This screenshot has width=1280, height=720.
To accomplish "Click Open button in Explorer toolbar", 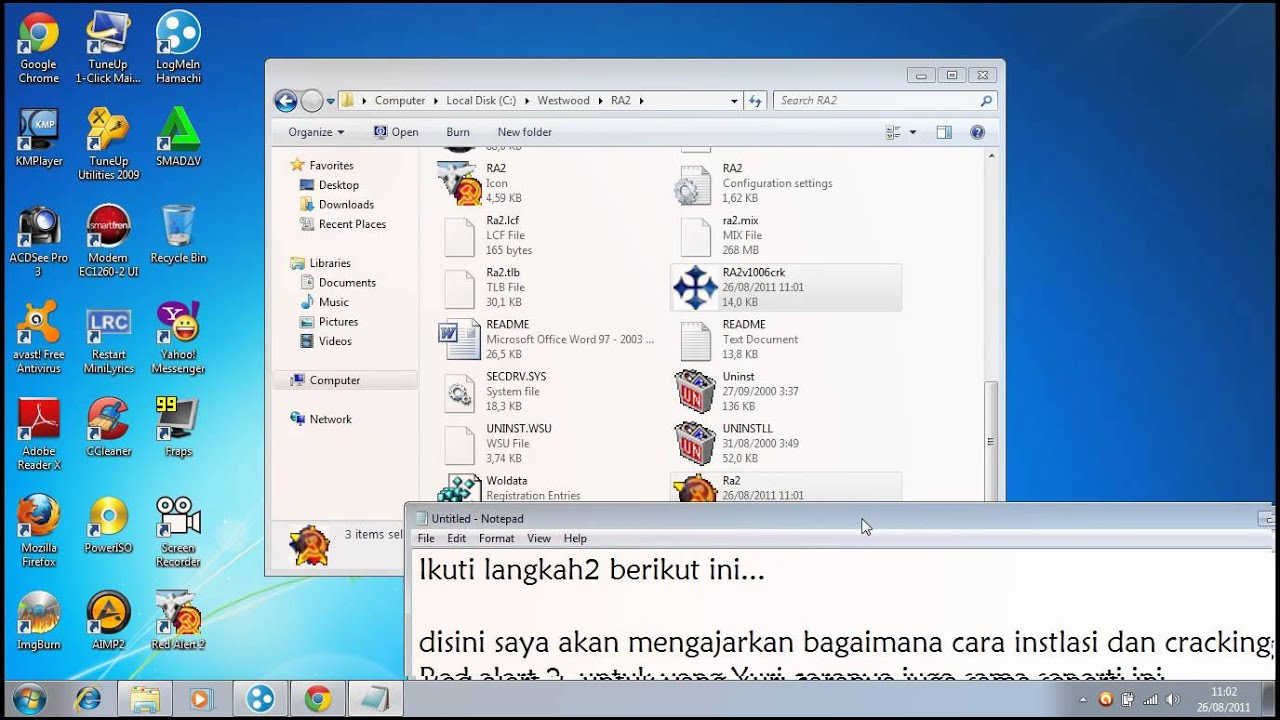I will tap(396, 132).
